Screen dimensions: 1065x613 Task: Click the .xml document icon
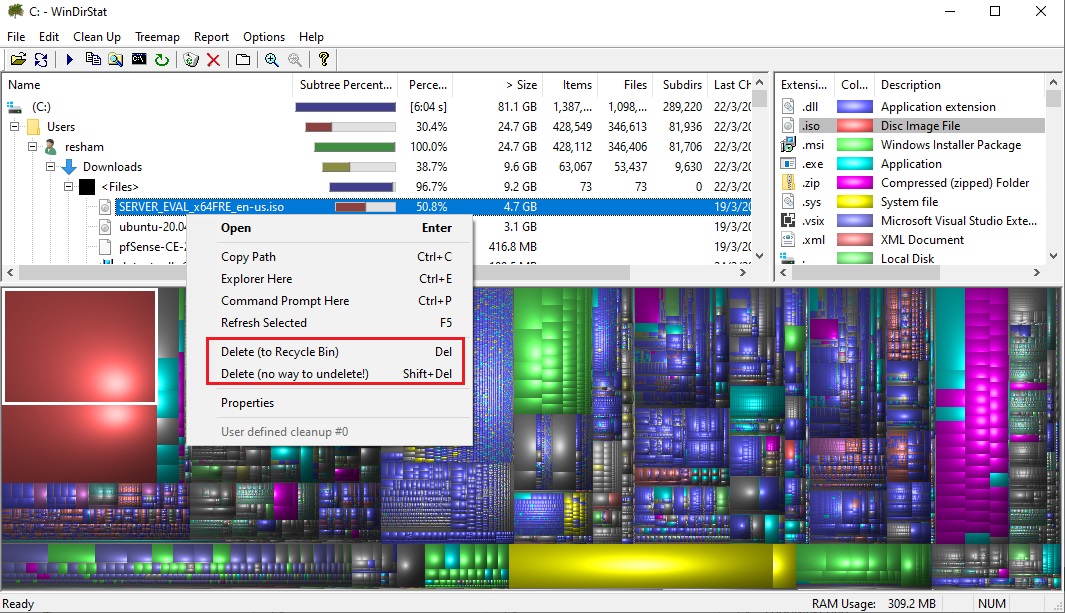pyautogui.click(x=788, y=240)
